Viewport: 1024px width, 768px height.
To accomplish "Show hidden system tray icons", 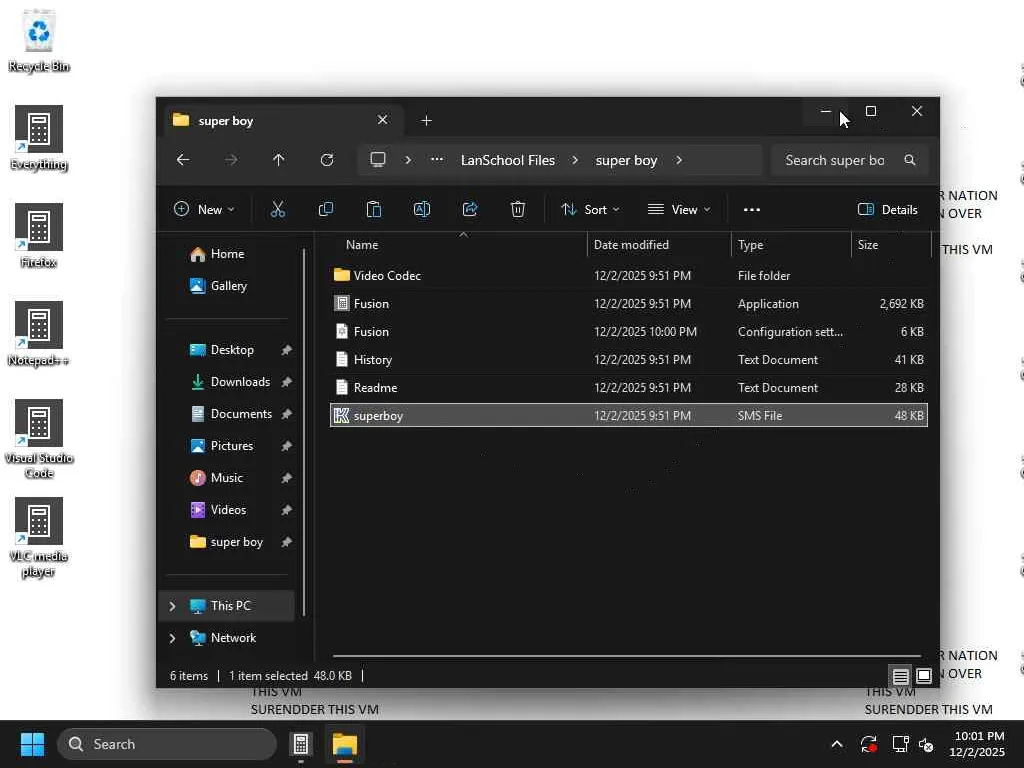I will coord(837,744).
